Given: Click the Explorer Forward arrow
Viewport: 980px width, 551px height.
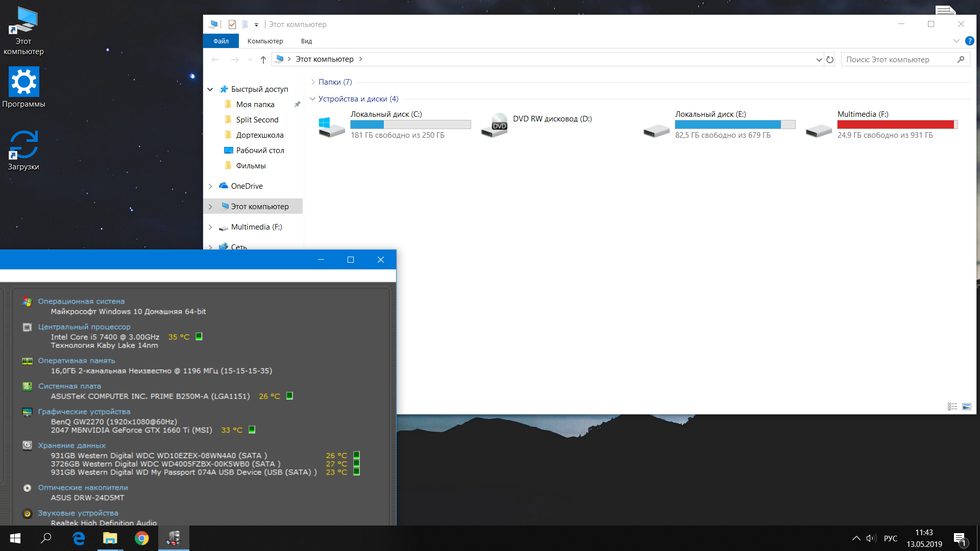Looking at the screenshot, I should click(234, 59).
